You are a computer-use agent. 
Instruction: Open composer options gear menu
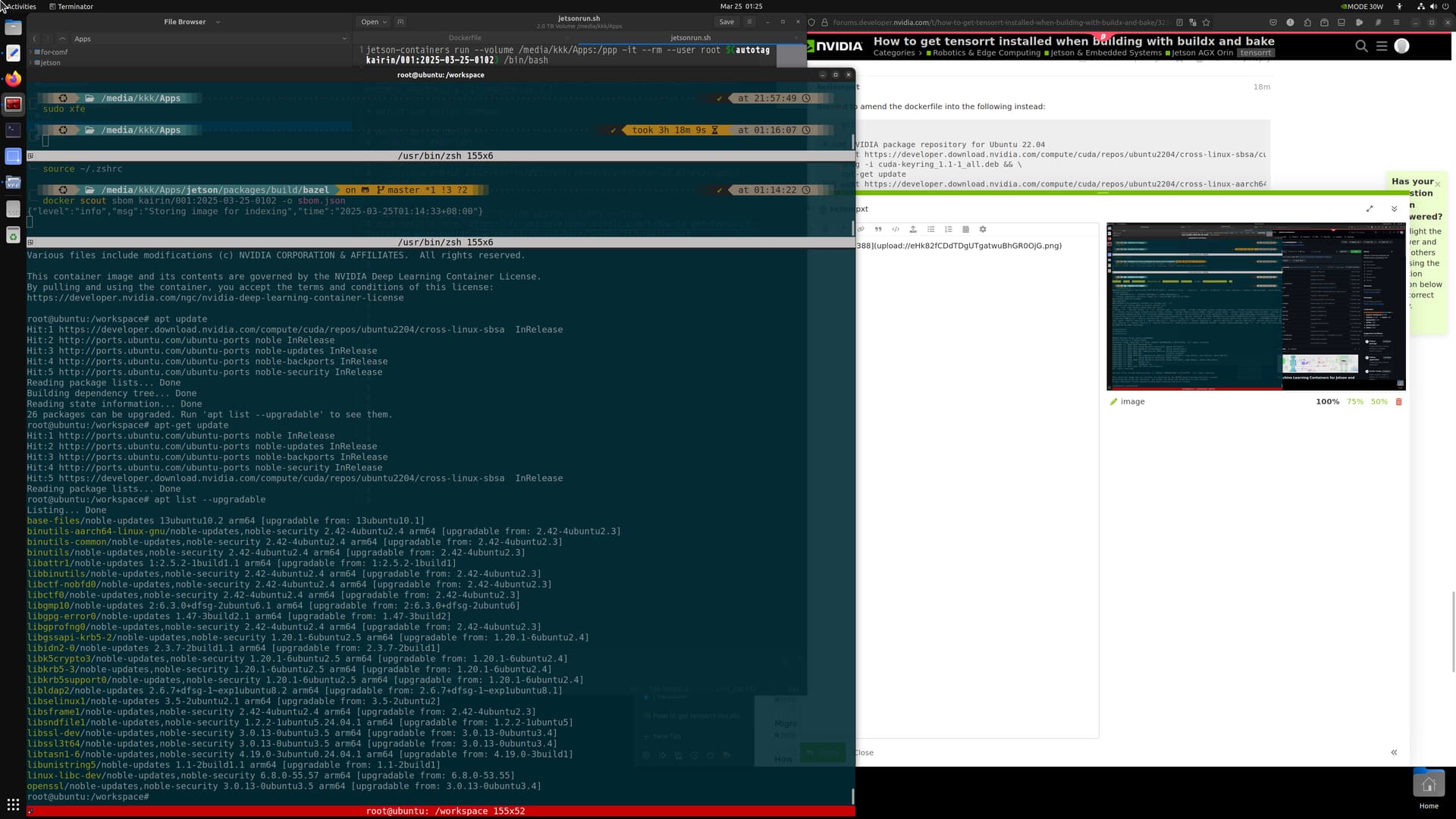tap(983, 229)
